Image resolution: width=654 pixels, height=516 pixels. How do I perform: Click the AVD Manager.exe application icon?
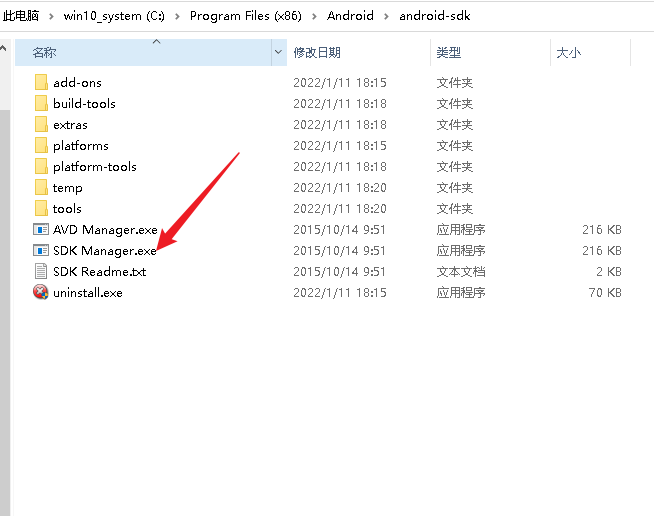41,229
